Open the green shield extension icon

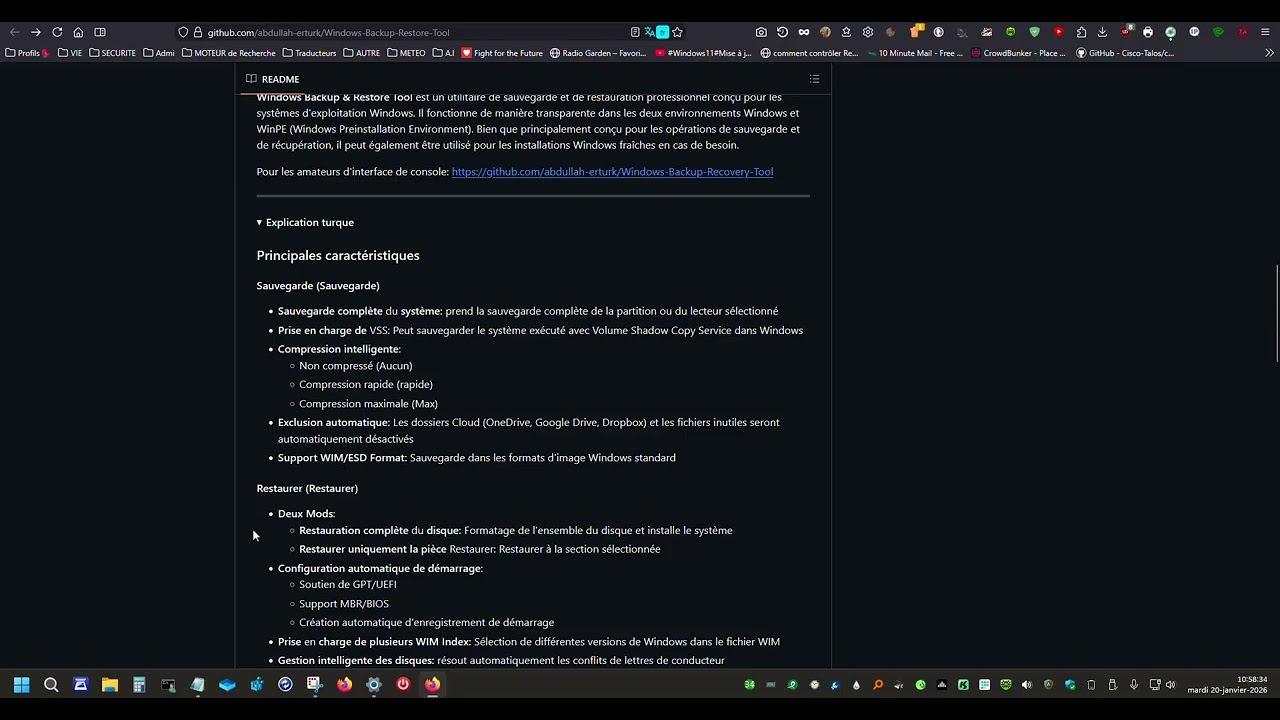pyautogui.click(x=1034, y=32)
